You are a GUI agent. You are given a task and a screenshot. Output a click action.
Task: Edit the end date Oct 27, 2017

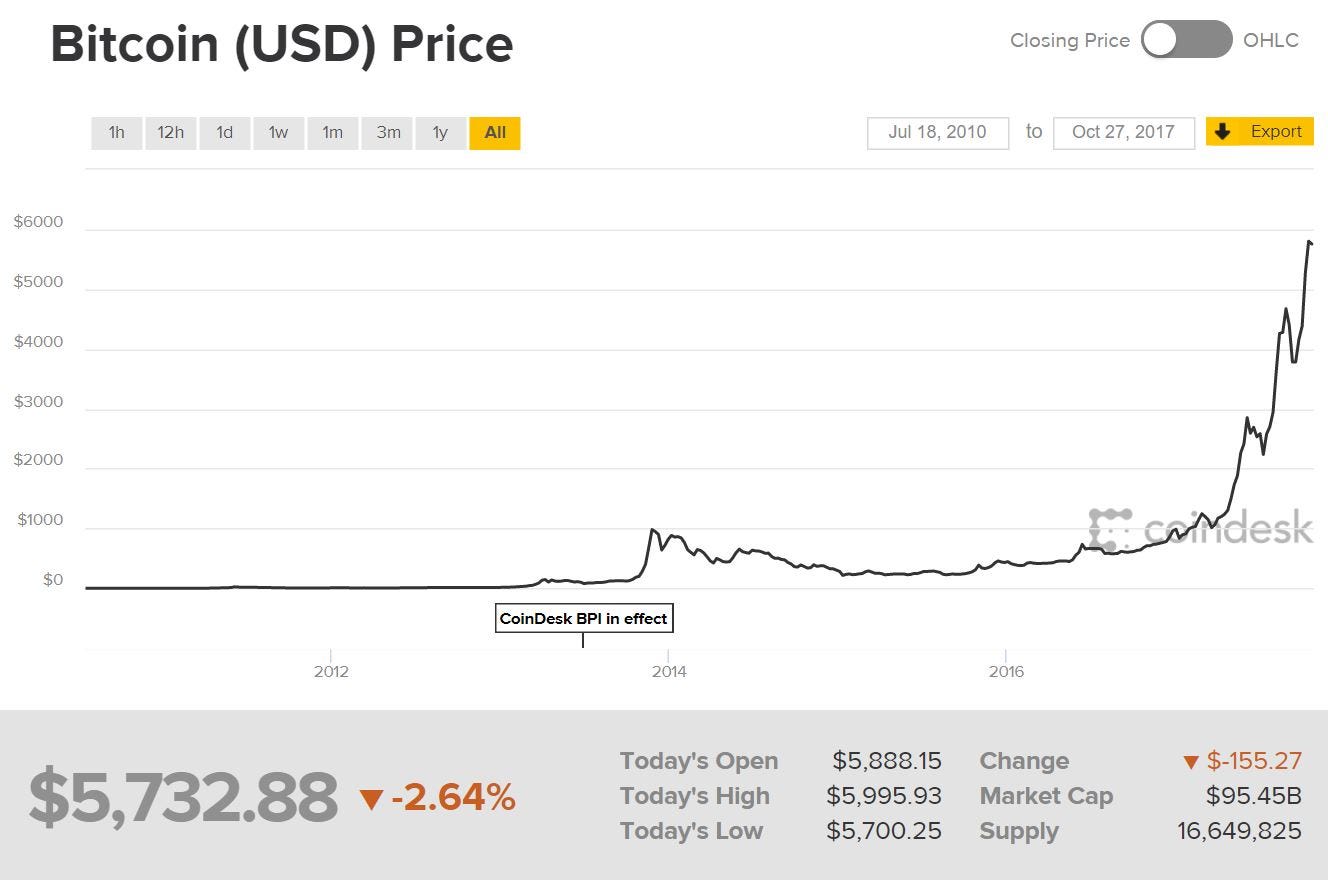click(1123, 132)
